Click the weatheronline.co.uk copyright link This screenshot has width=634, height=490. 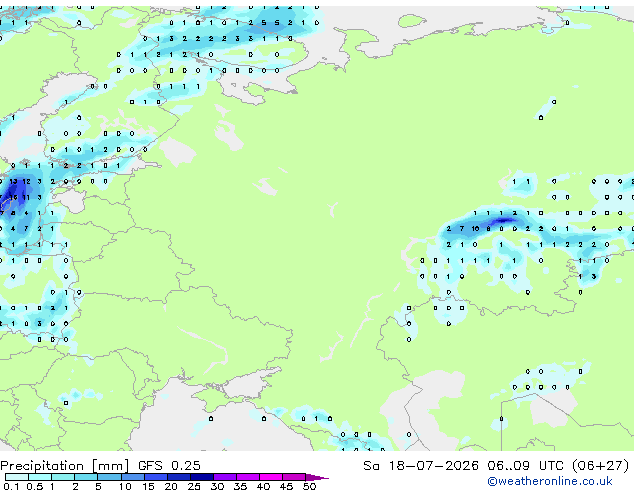(x=550, y=481)
